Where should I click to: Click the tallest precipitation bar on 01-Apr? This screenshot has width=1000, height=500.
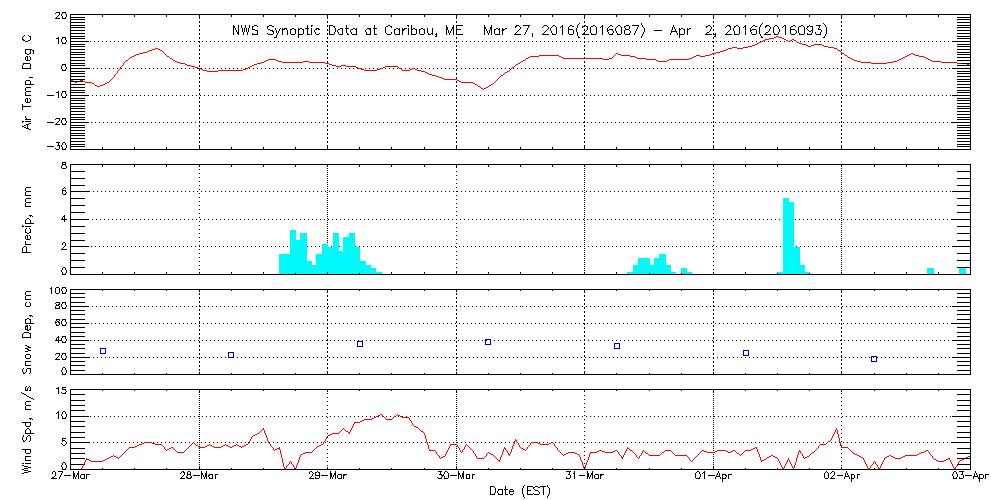point(786,236)
